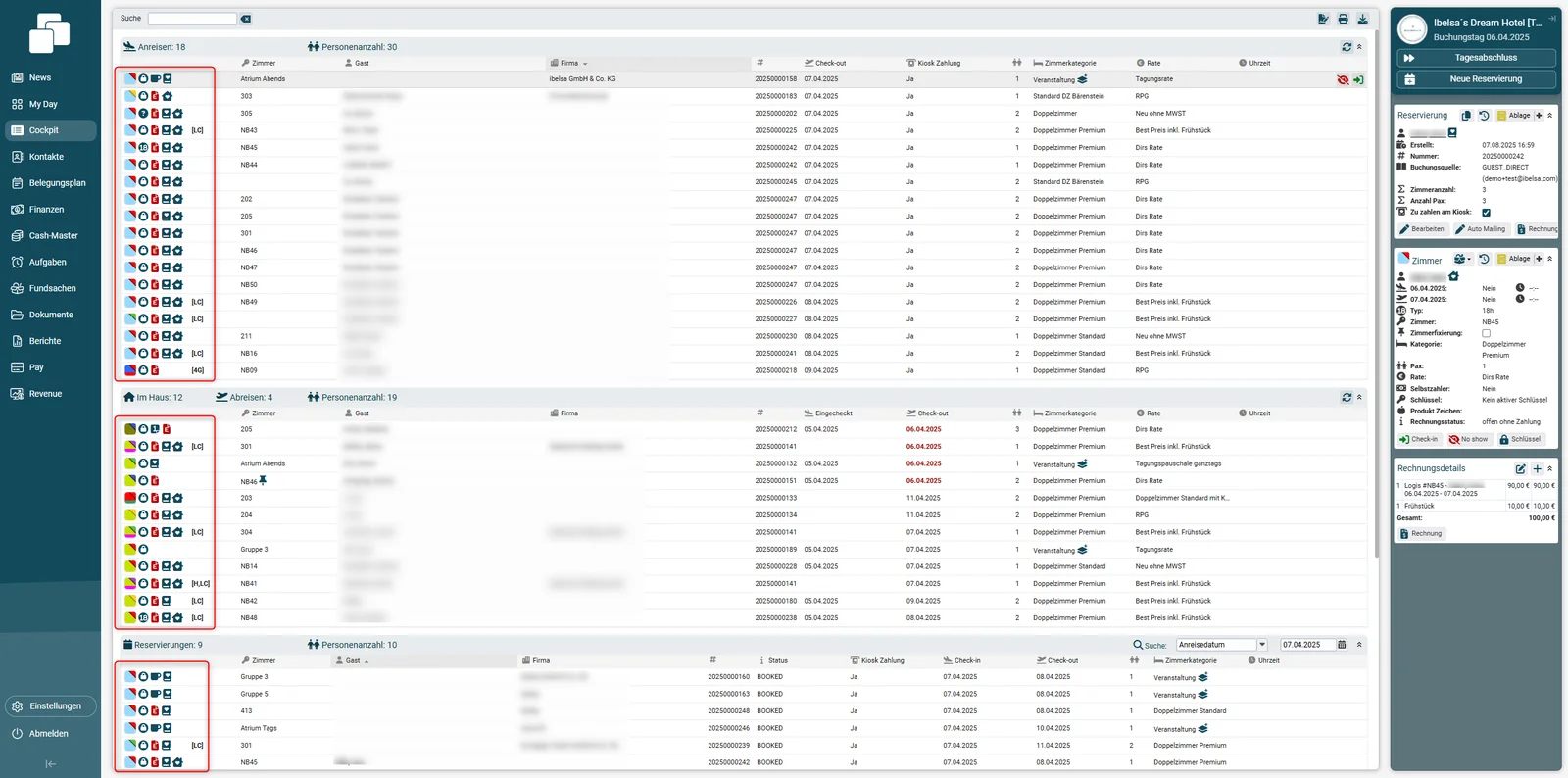This screenshot has height=778, width=1568.
Task: Create Neue Reservierung
Action: click(1477, 79)
